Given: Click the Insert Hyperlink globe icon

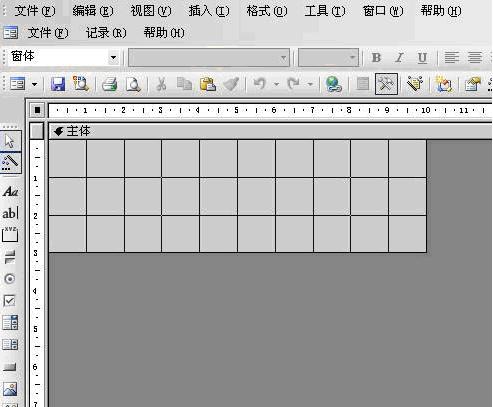Looking at the screenshot, I should tap(334, 84).
